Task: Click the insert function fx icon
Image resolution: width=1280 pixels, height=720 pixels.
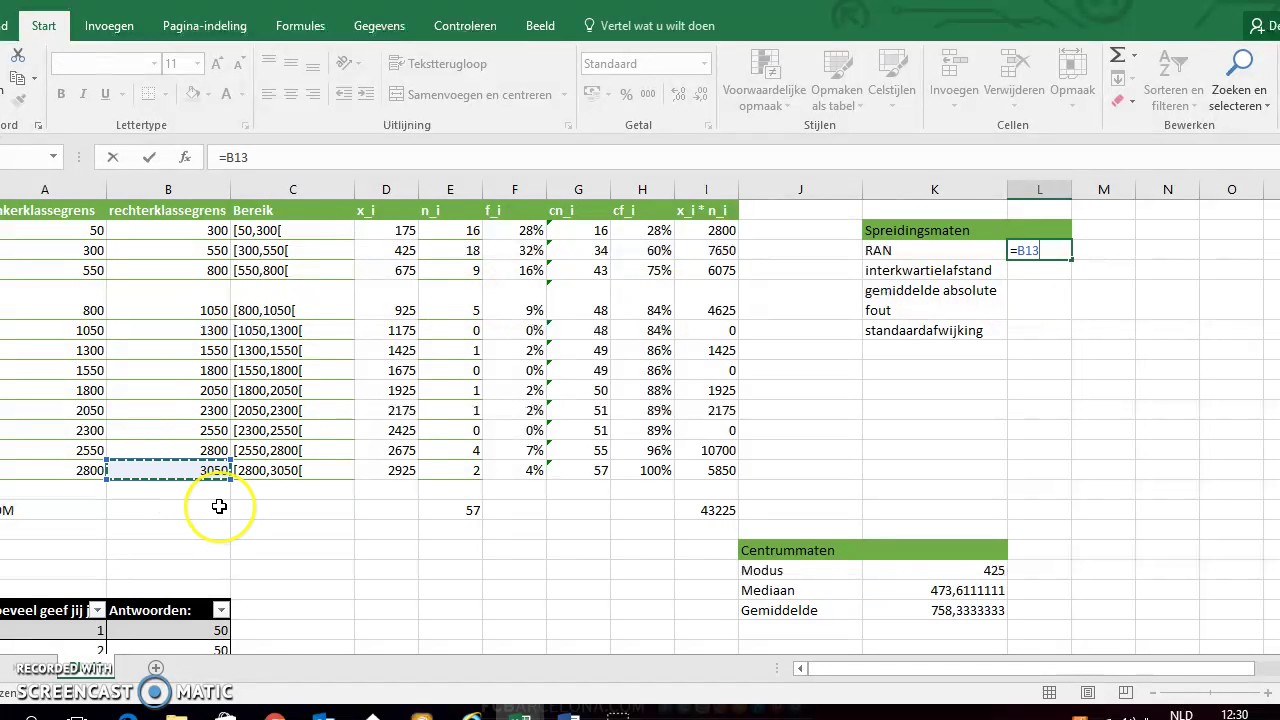Action: (185, 157)
